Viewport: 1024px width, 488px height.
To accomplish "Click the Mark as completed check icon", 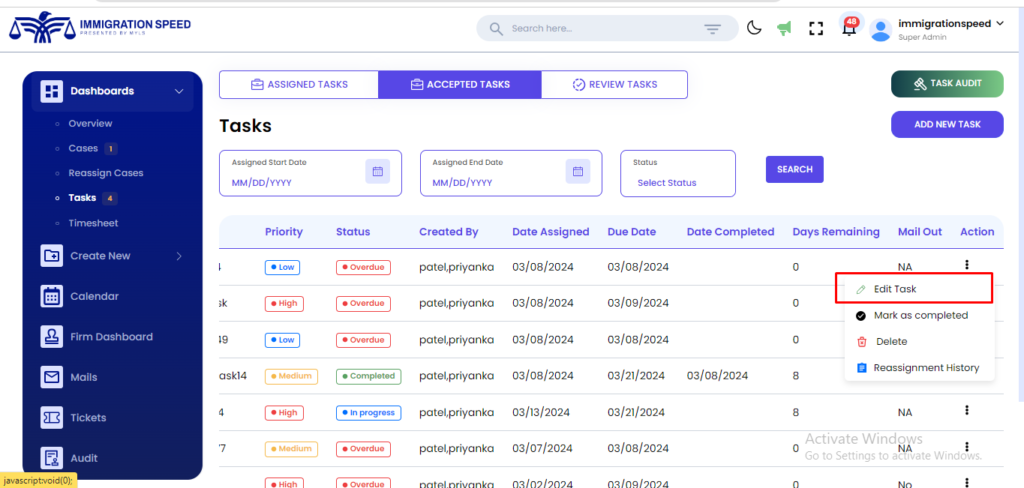I will coord(861,316).
